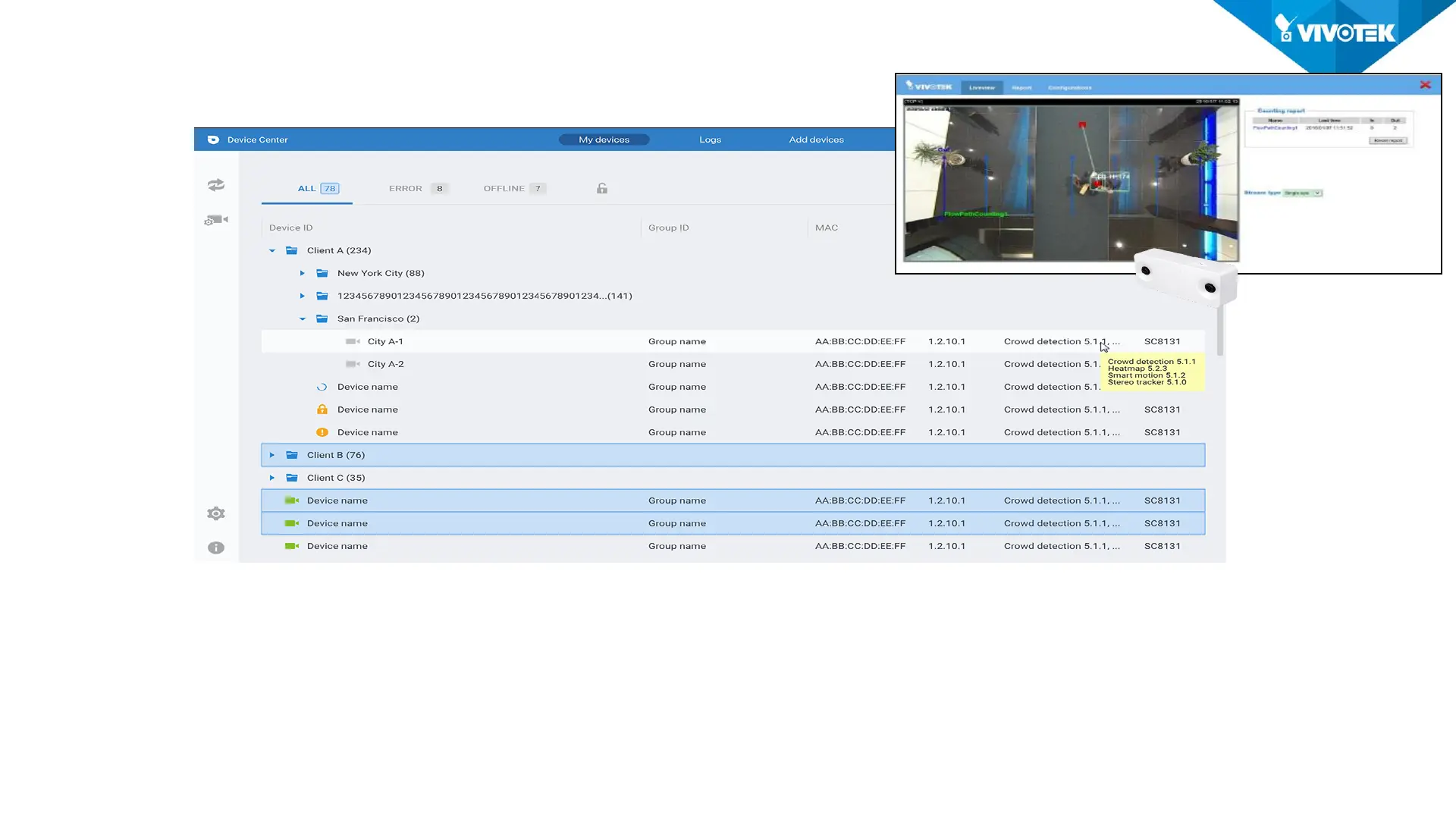The width and height of the screenshot is (1456, 819).
Task: Show OFFLINE devices filter
Action: 513,189
